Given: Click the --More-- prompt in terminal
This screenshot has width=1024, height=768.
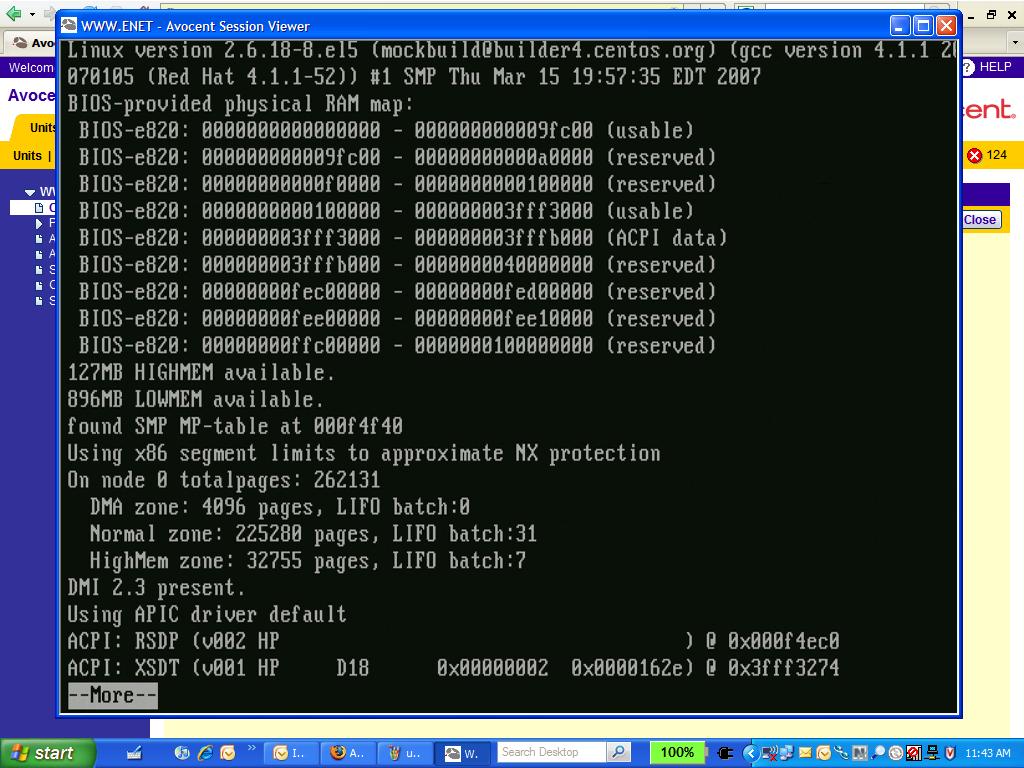Looking at the screenshot, I should coord(112,695).
